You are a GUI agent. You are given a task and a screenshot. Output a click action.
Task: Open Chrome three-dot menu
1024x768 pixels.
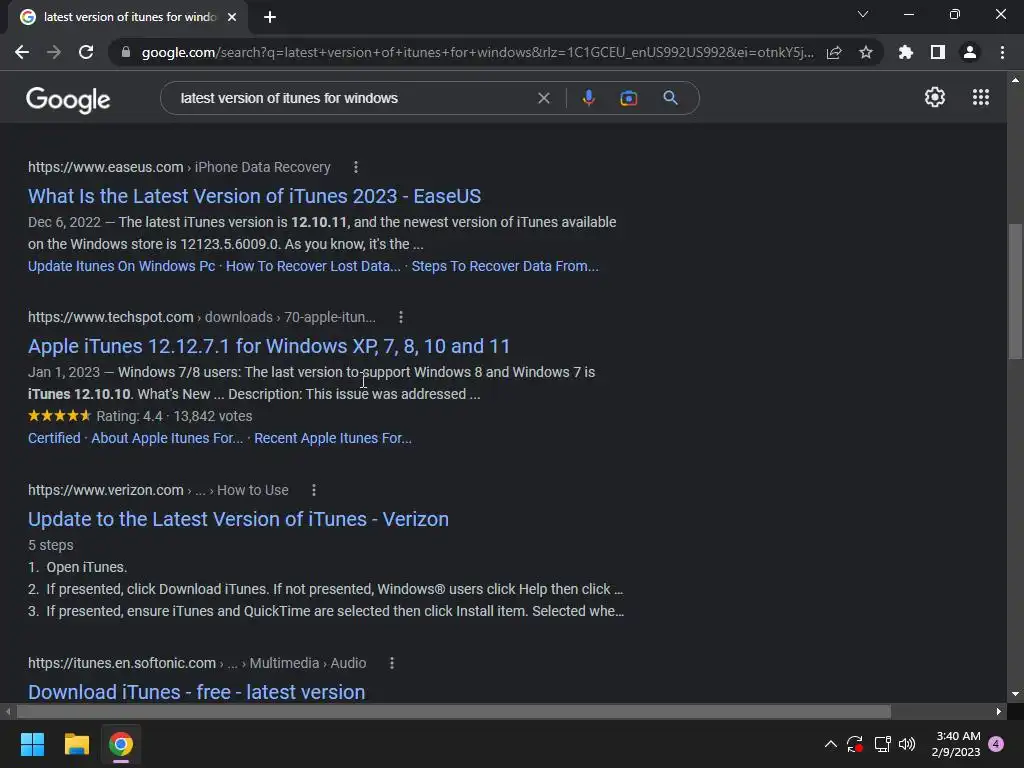[1002, 52]
